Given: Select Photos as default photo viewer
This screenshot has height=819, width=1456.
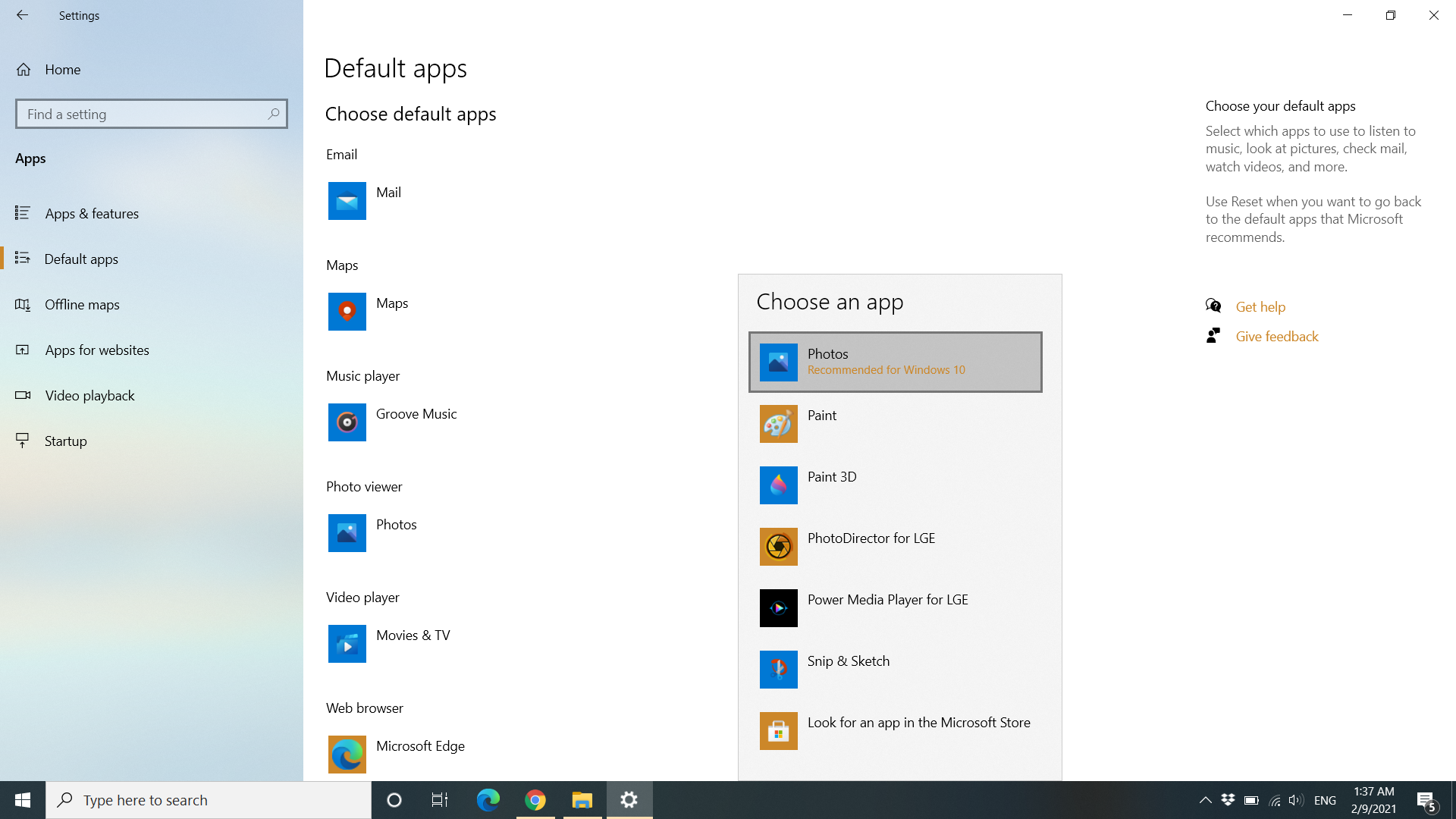Looking at the screenshot, I should coord(895,361).
